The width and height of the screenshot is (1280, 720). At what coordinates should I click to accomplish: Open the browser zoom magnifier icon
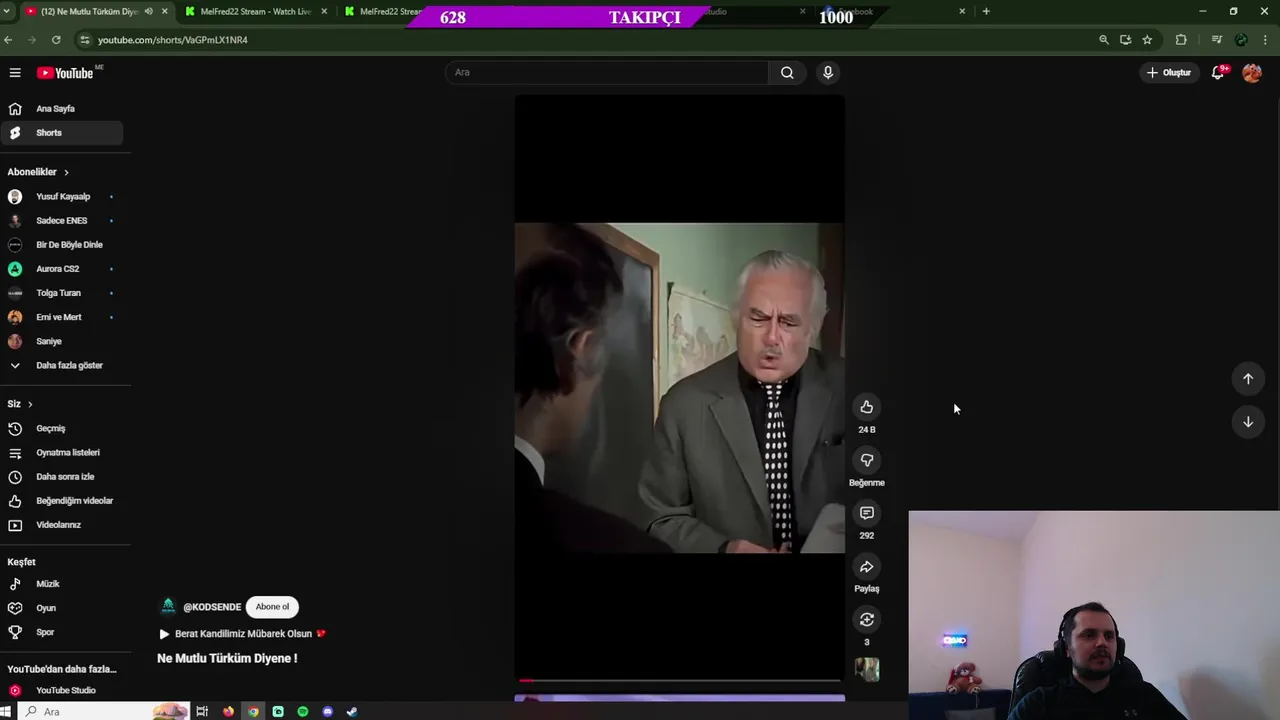(1104, 39)
